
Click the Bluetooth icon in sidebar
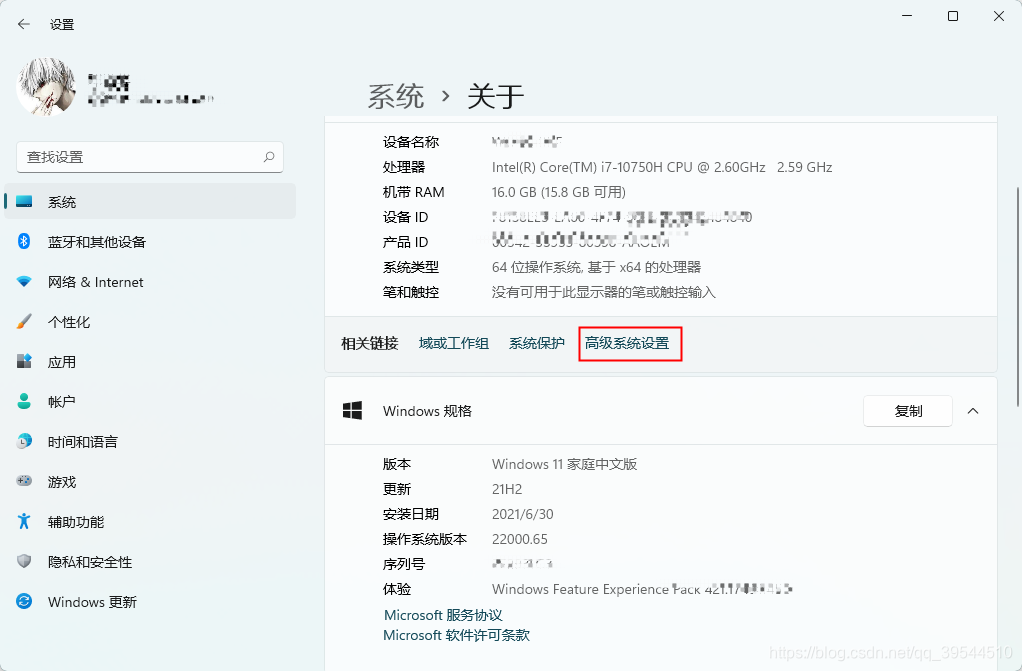pos(24,241)
